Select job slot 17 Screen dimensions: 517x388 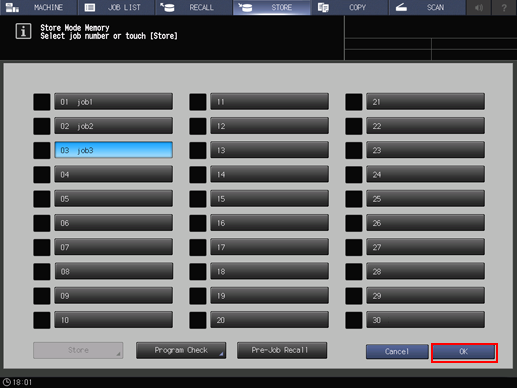coord(270,247)
